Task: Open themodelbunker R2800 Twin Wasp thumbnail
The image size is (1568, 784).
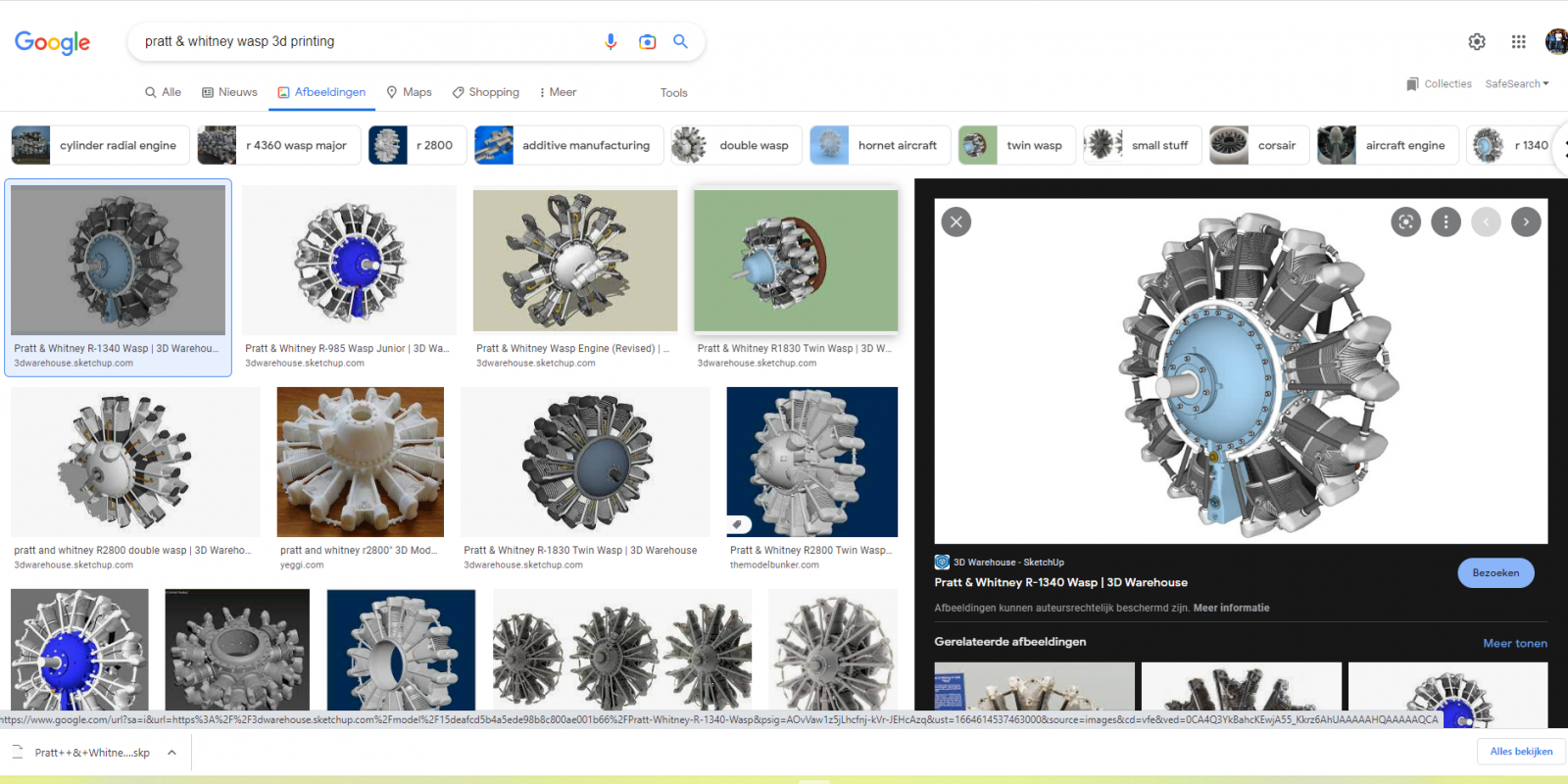Action: [x=812, y=462]
